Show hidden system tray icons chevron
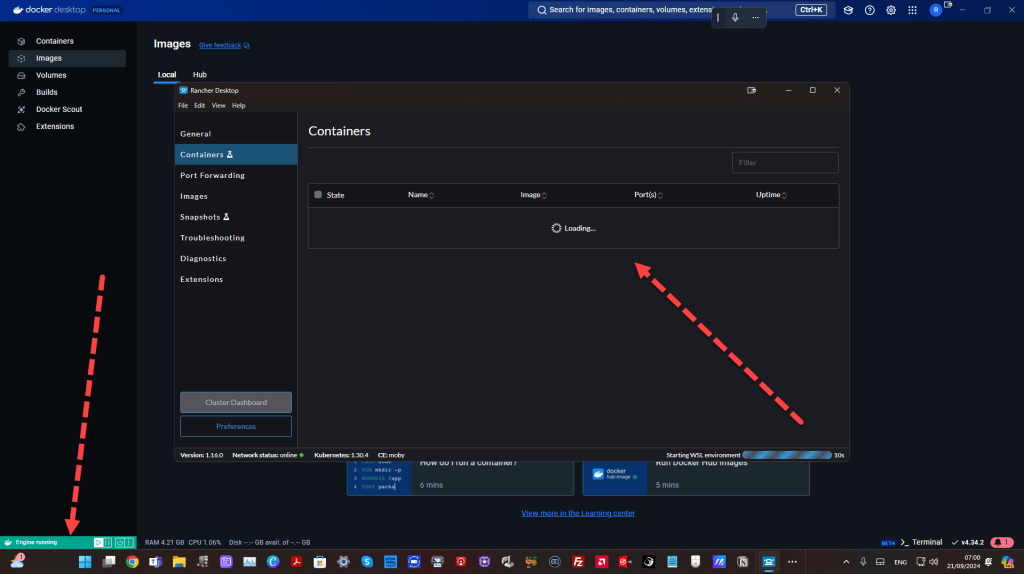Viewport: 1024px width, 574px height. pos(846,562)
